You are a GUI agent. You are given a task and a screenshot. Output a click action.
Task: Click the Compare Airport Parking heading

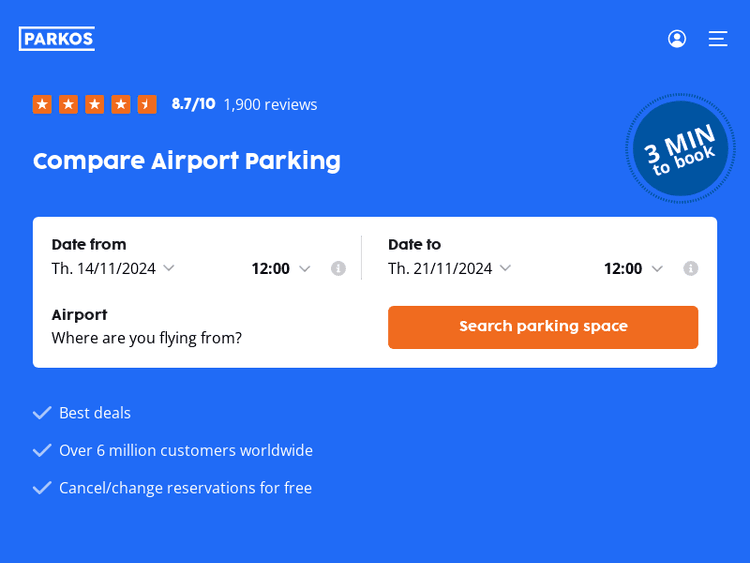coord(187,161)
